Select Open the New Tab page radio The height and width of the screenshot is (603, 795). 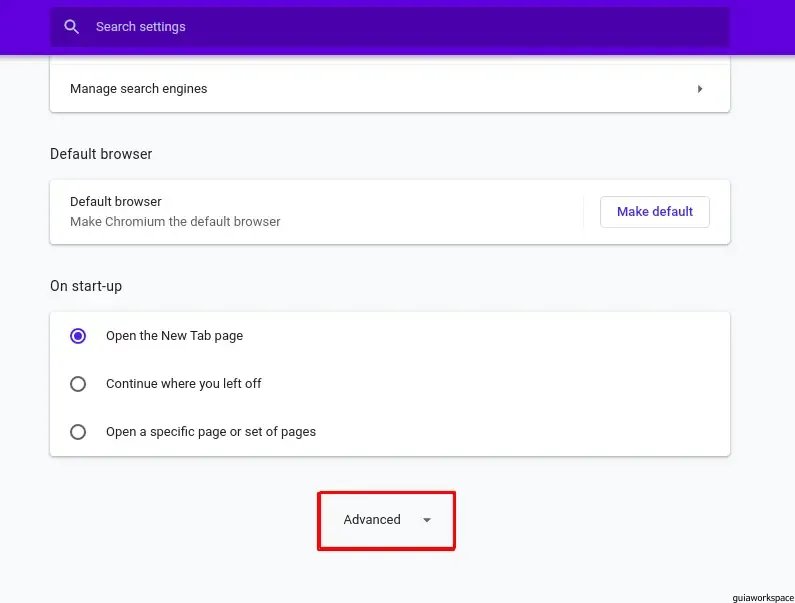coord(78,336)
